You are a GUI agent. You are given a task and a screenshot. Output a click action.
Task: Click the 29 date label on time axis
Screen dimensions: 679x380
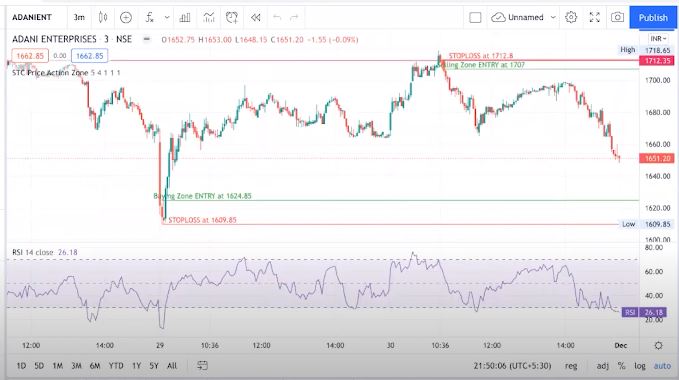pyautogui.click(x=160, y=345)
